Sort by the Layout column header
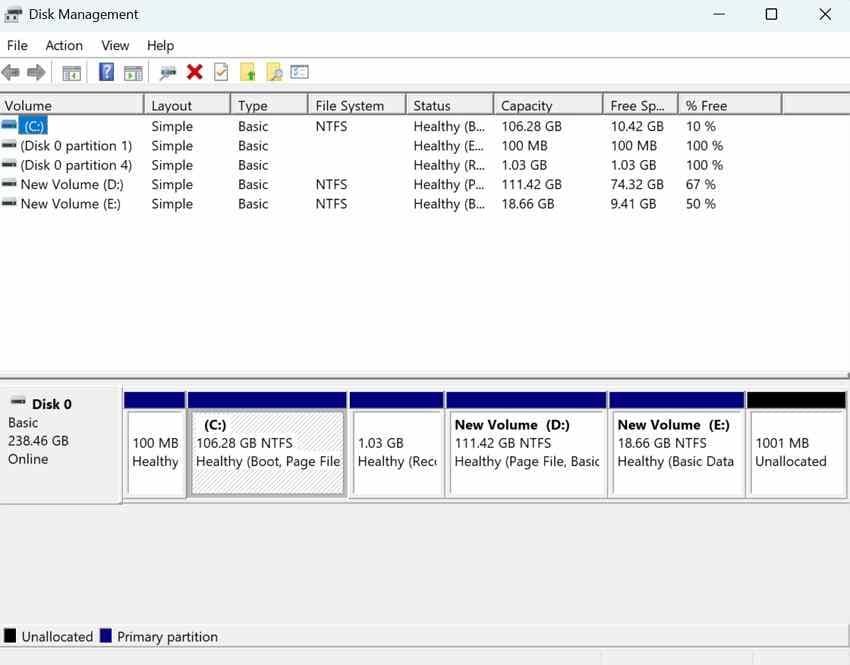850x665 pixels. [188, 105]
